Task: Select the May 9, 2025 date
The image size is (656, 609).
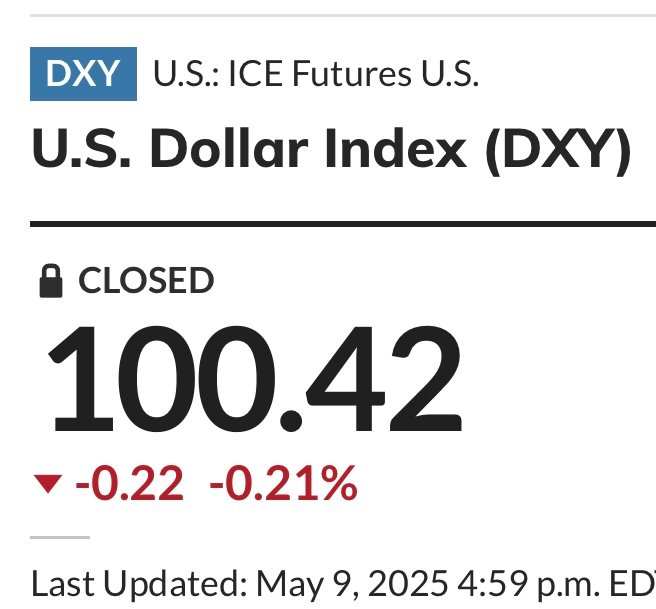Action: tap(351, 583)
